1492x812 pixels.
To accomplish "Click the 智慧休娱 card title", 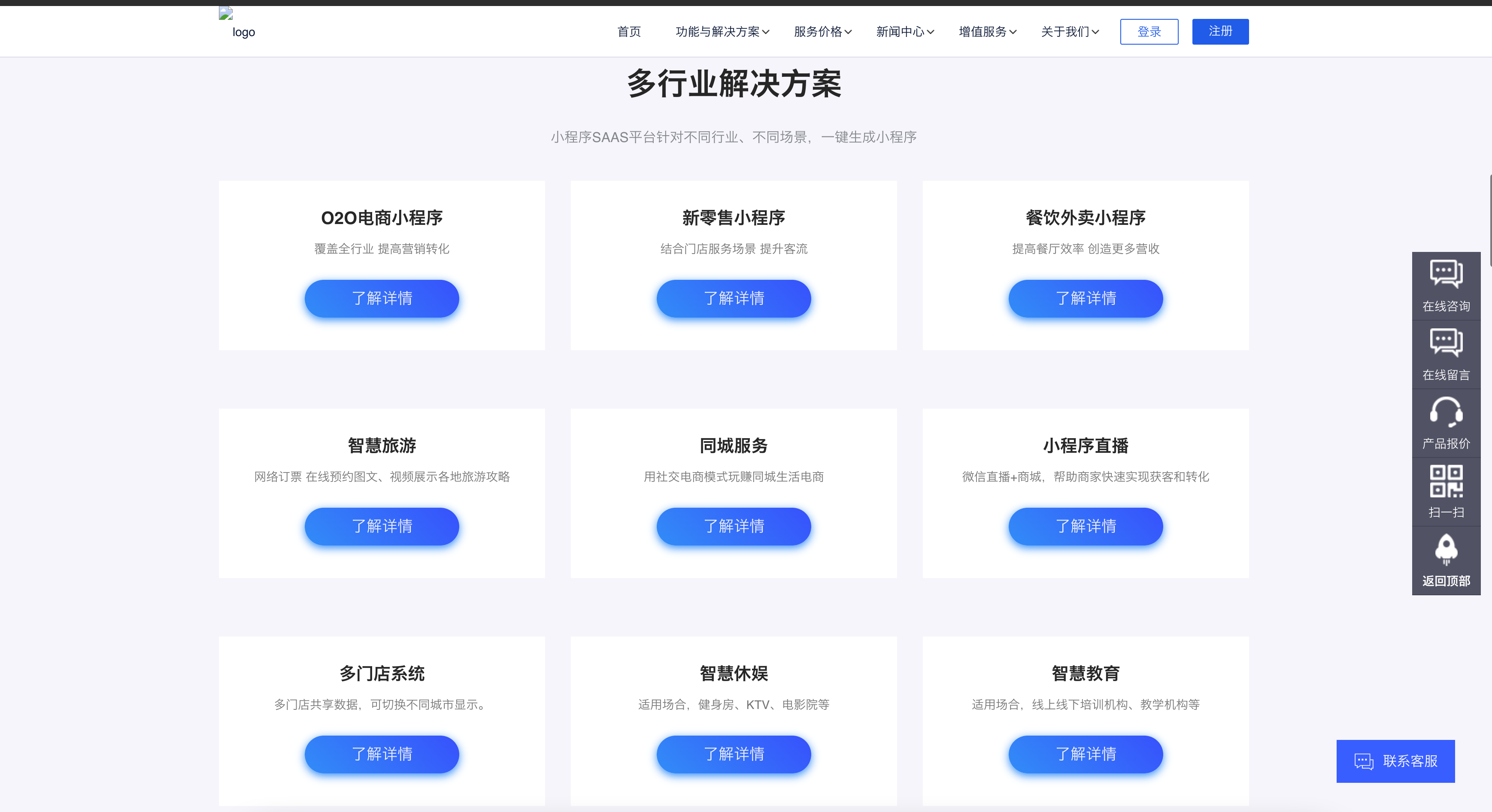I will 733,673.
